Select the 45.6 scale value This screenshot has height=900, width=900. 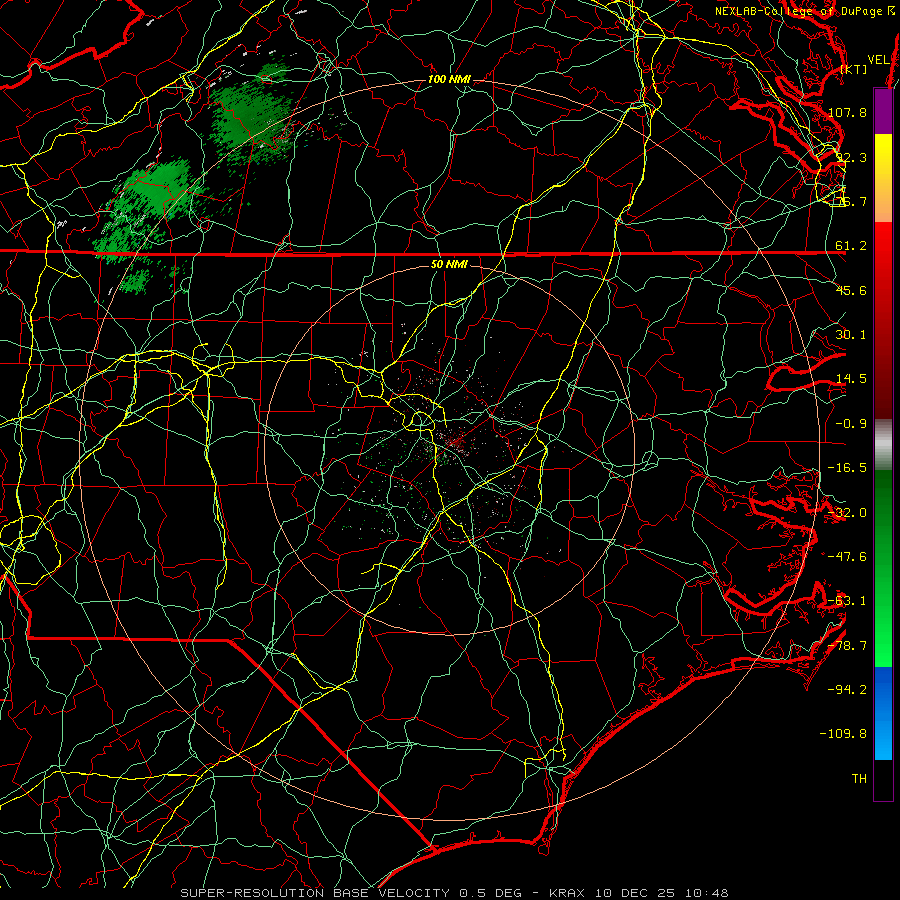pos(851,290)
